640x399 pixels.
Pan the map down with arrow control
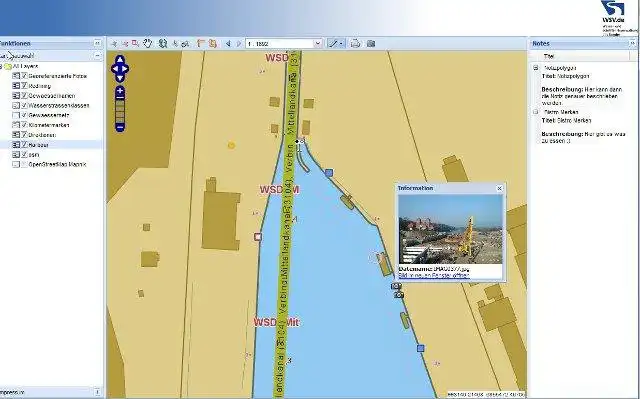click(x=120, y=78)
